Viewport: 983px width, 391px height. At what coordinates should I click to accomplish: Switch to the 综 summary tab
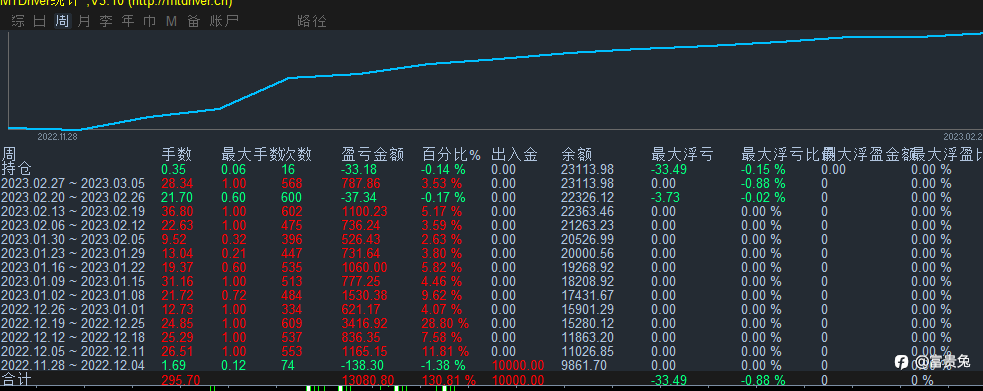pyautogui.click(x=18, y=21)
